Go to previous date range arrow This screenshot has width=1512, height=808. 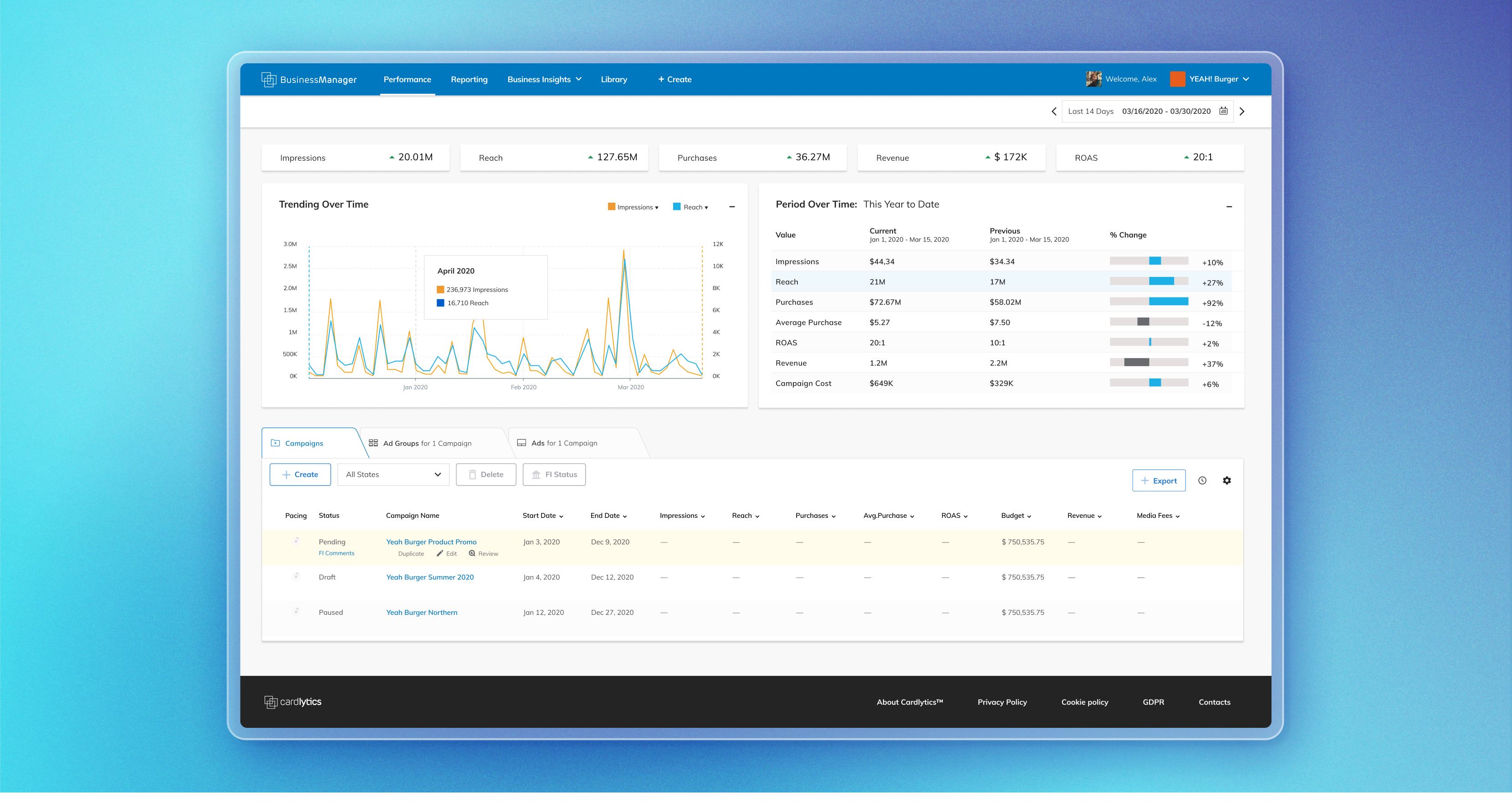coord(1053,111)
